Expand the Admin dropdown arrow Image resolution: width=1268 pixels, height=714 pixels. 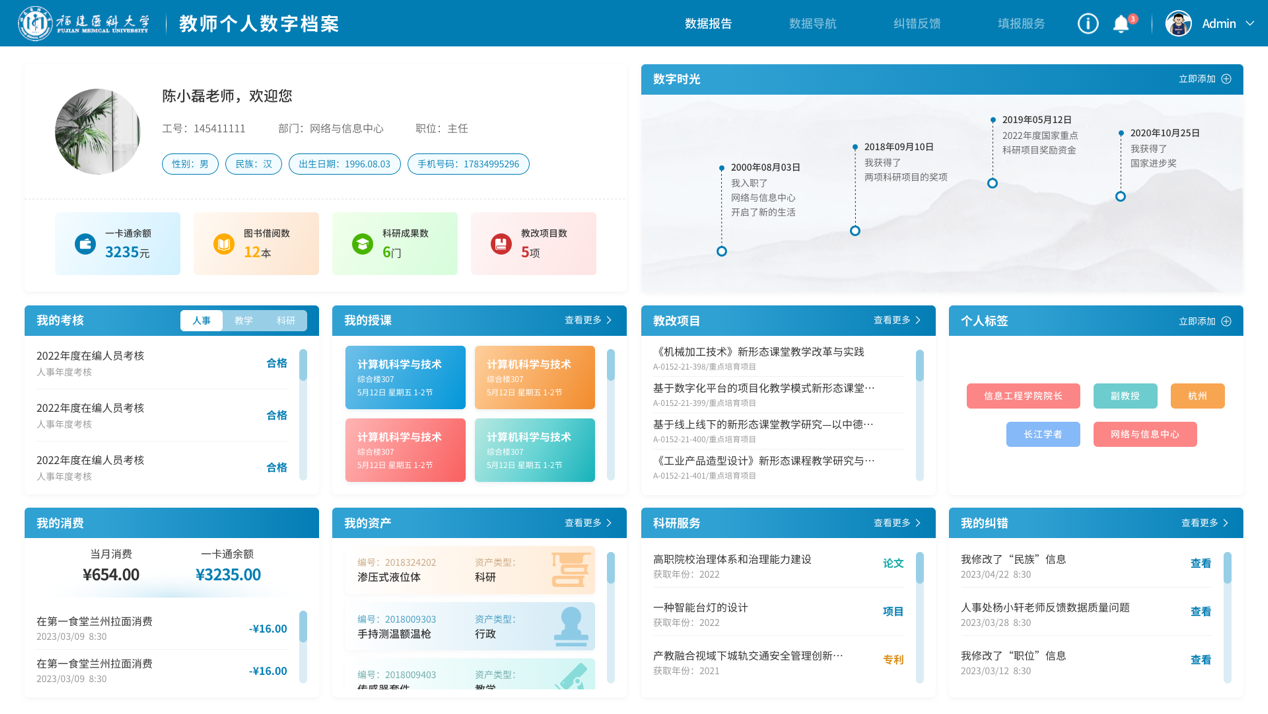1250,23
